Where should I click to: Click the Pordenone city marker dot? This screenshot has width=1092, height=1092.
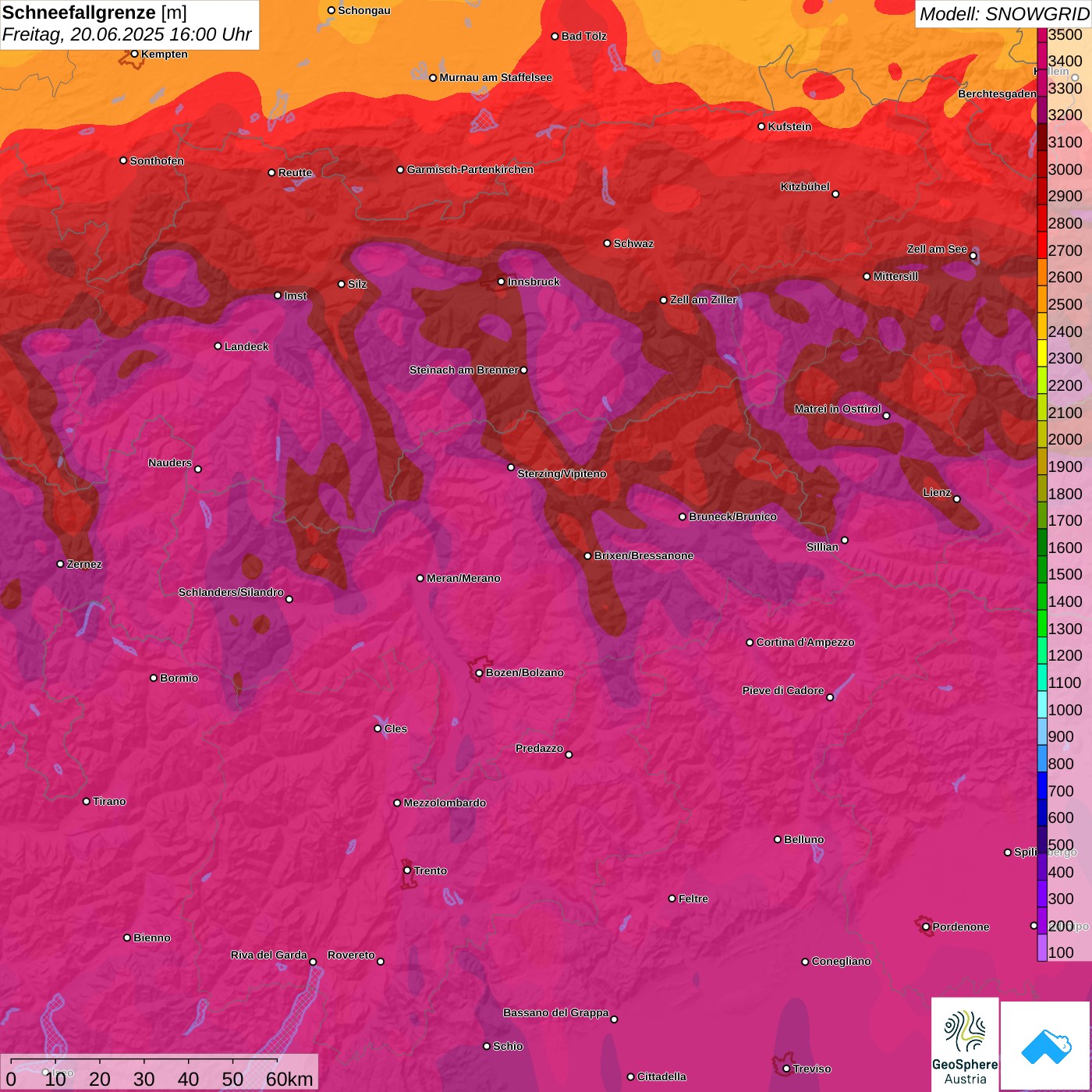[926, 927]
